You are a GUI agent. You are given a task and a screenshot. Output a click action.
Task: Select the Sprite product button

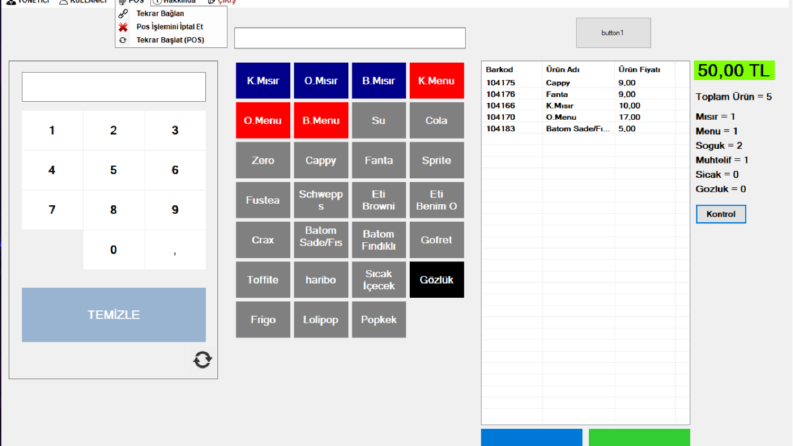(436, 160)
